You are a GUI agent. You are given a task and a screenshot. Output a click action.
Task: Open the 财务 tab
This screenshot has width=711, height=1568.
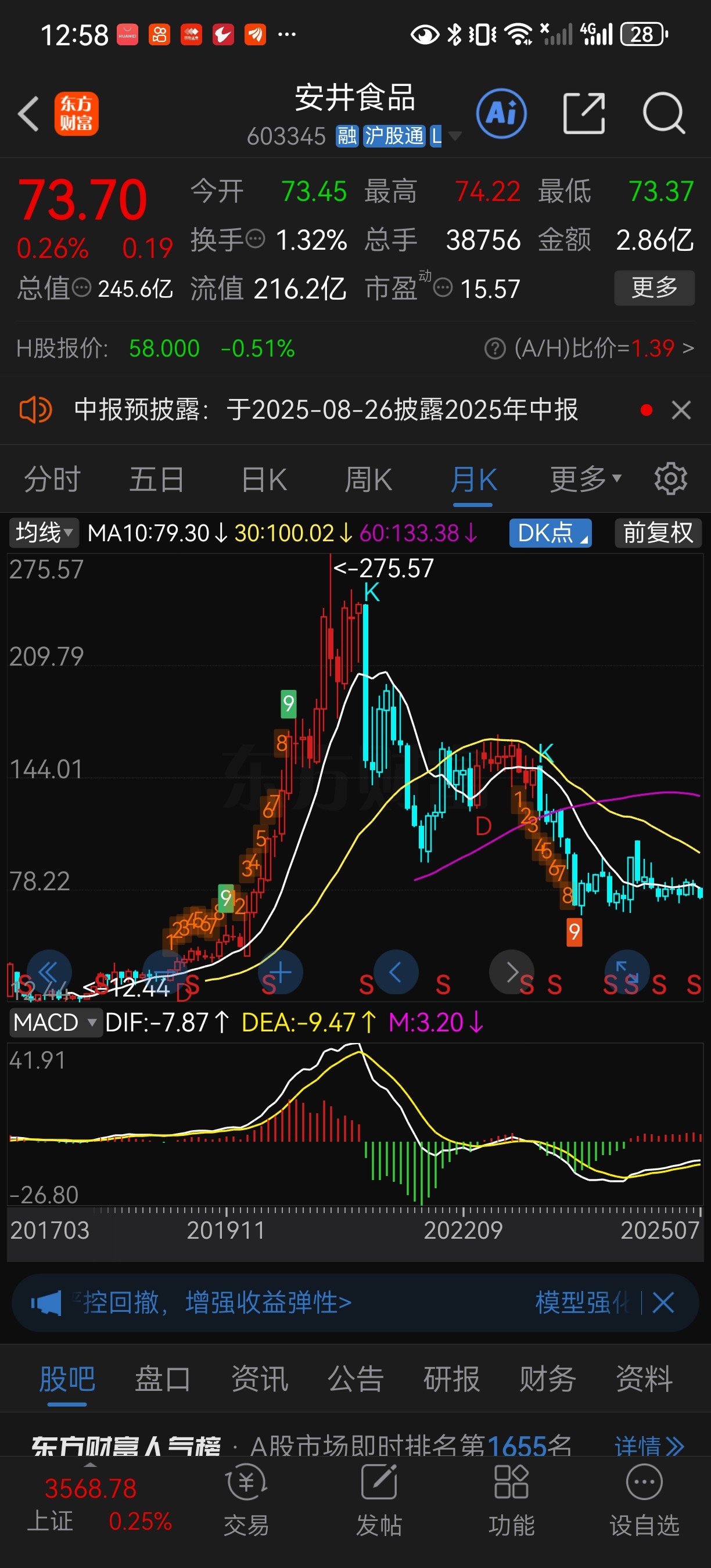[x=547, y=1379]
